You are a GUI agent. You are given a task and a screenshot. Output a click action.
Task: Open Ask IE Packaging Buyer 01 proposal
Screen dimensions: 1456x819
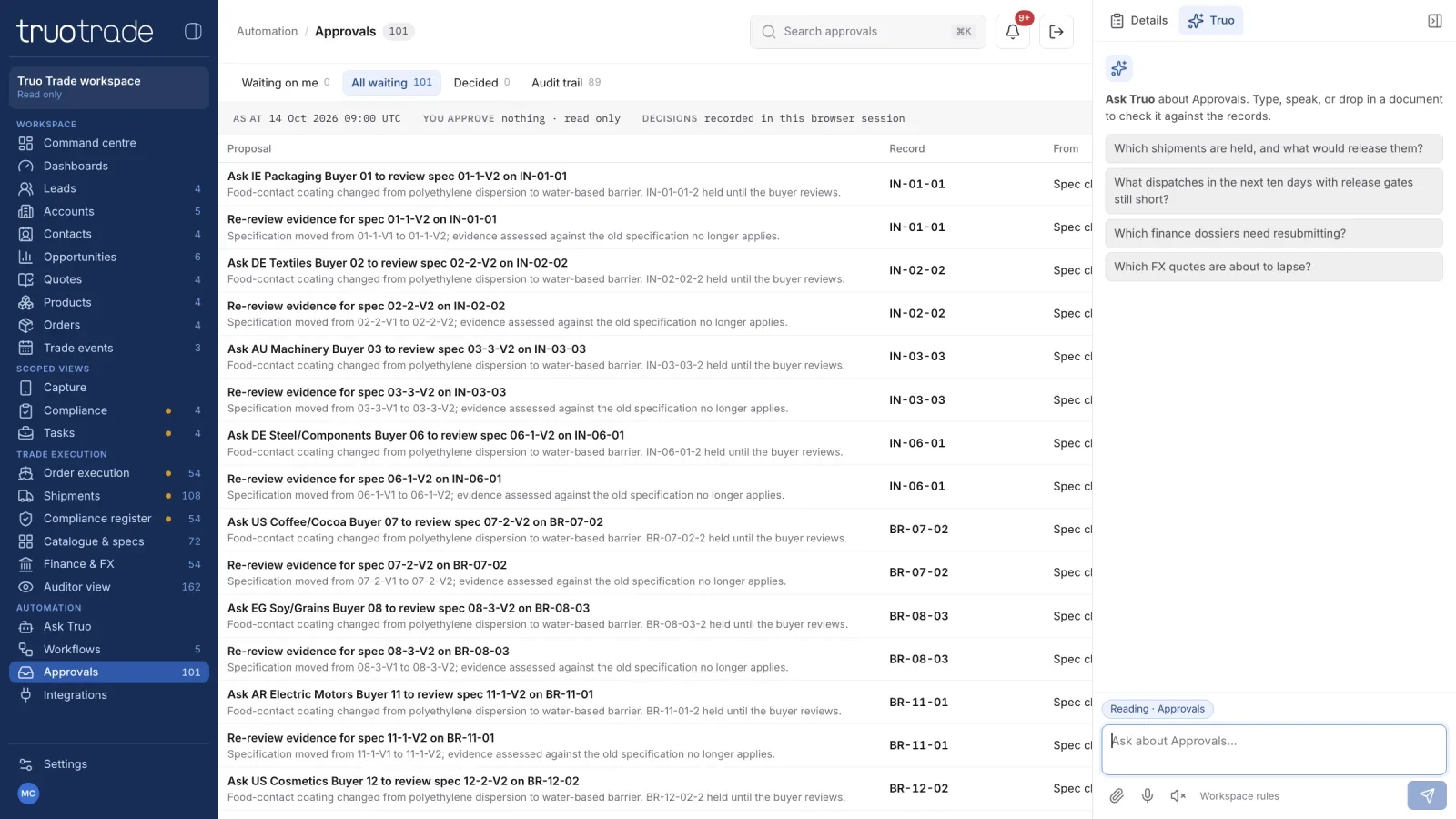[x=655, y=184]
